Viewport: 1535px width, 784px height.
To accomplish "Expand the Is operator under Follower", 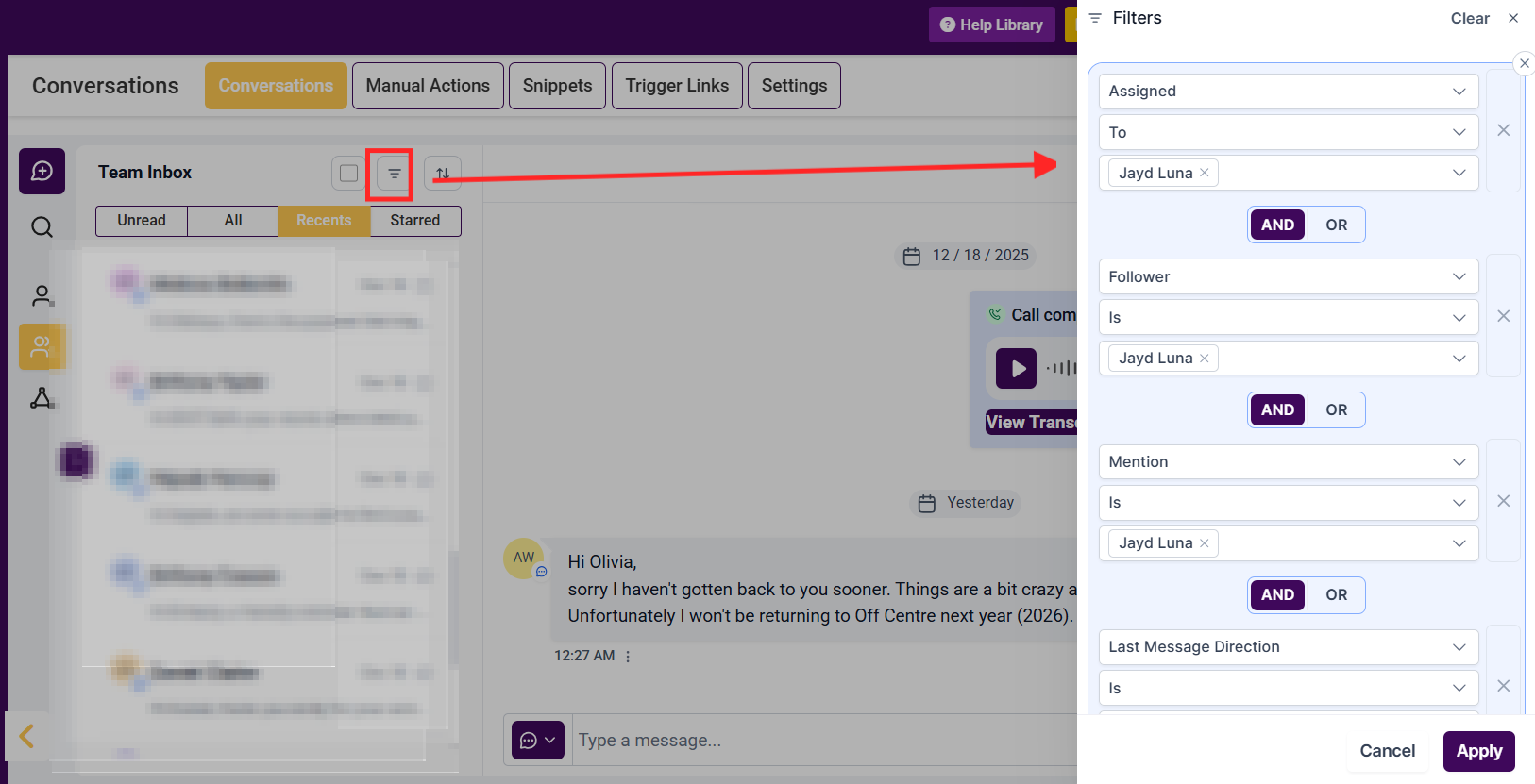I will click(1289, 317).
